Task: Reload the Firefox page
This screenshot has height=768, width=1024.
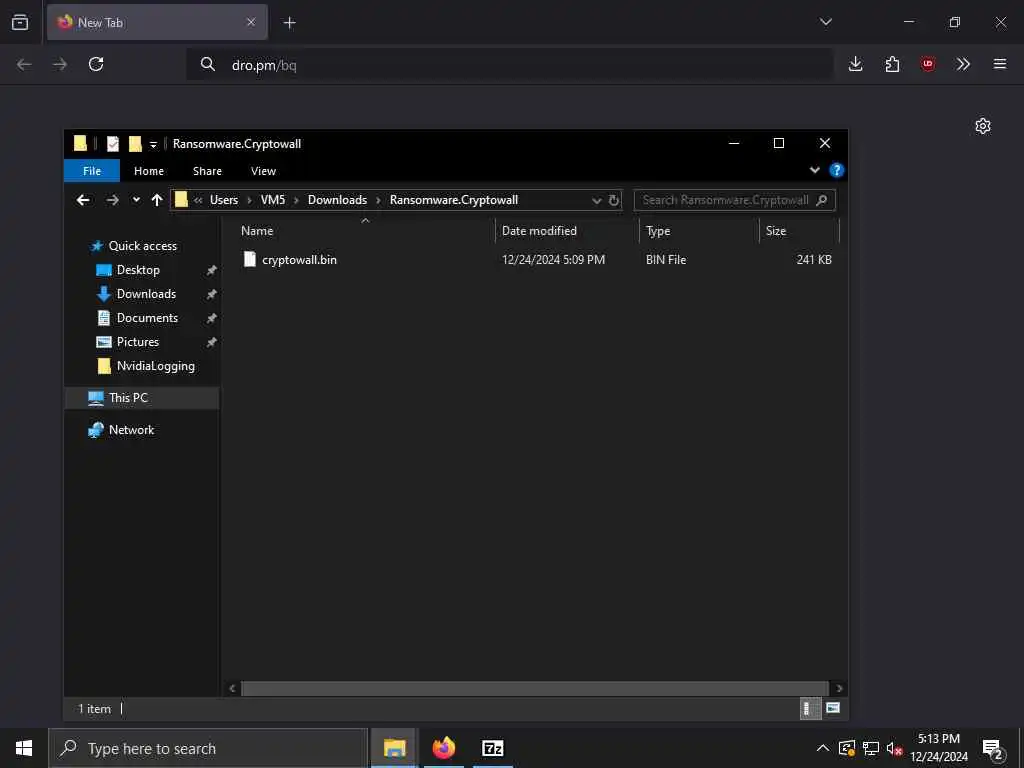Action: pos(96,64)
